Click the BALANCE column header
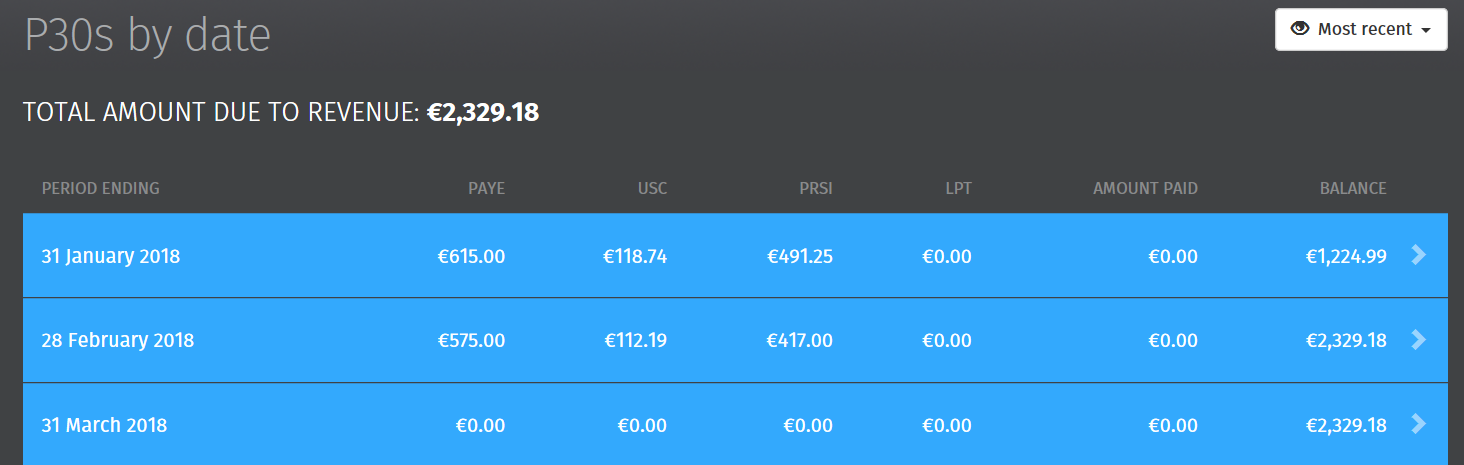 click(x=1353, y=188)
